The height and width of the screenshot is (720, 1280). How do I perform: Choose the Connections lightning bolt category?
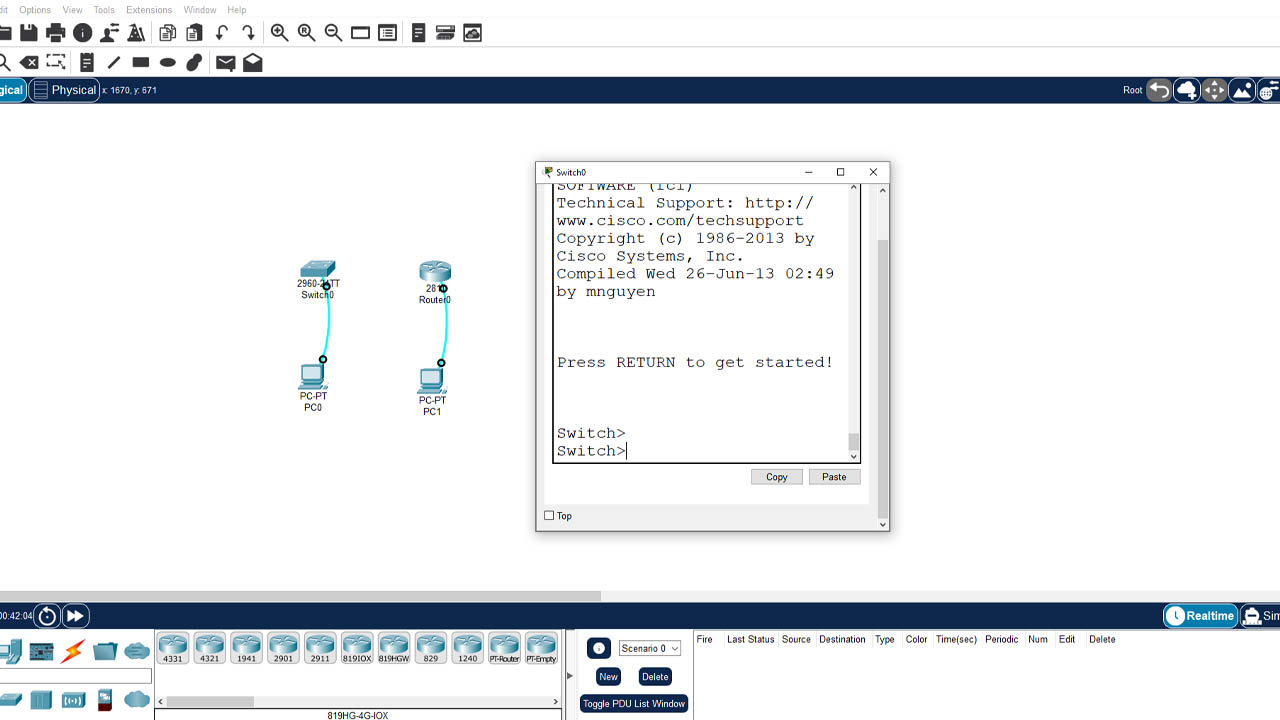[73, 652]
